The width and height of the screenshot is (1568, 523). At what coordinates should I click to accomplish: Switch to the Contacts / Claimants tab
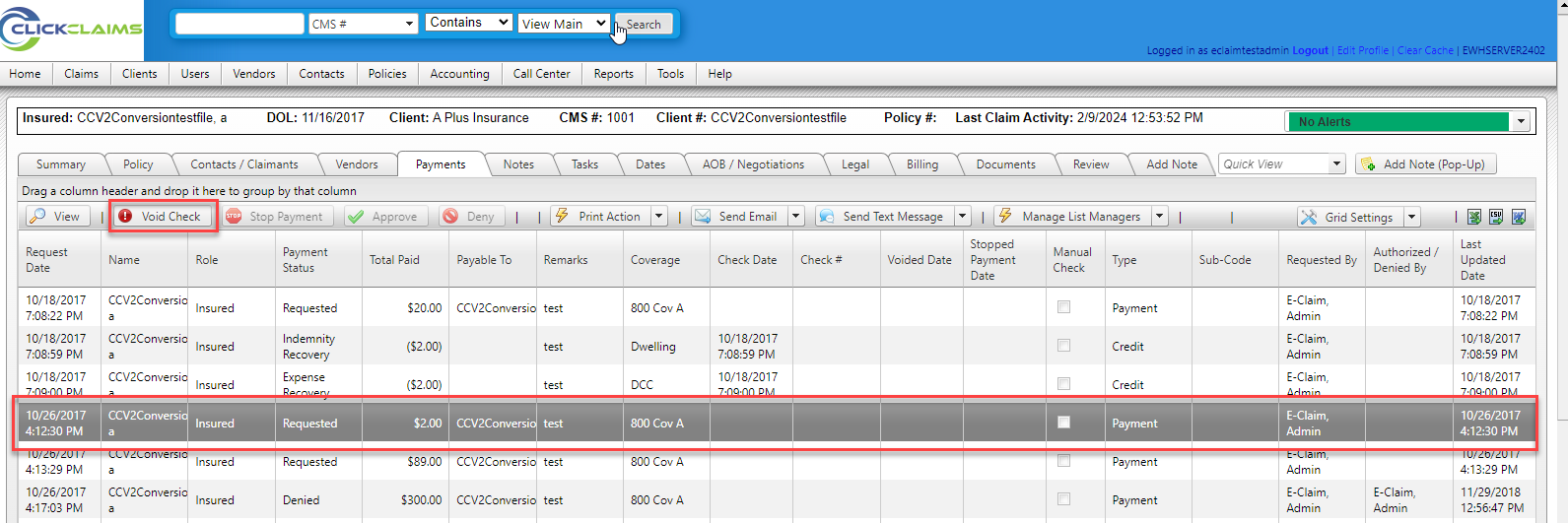tap(244, 164)
